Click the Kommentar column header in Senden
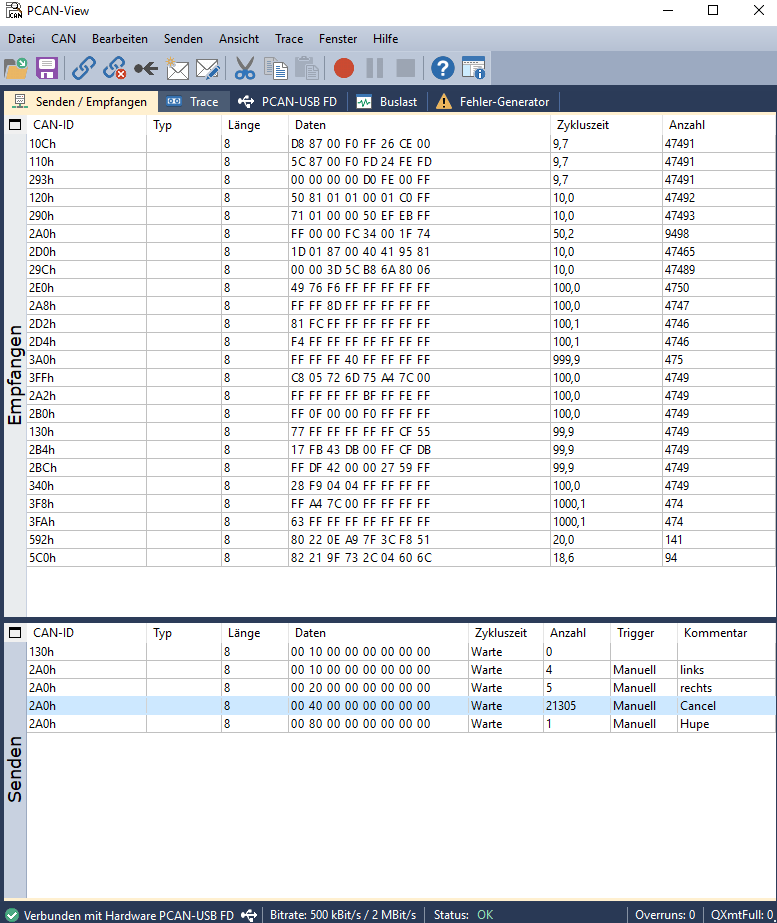This screenshot has height=923, width=777. pos(715,633)
